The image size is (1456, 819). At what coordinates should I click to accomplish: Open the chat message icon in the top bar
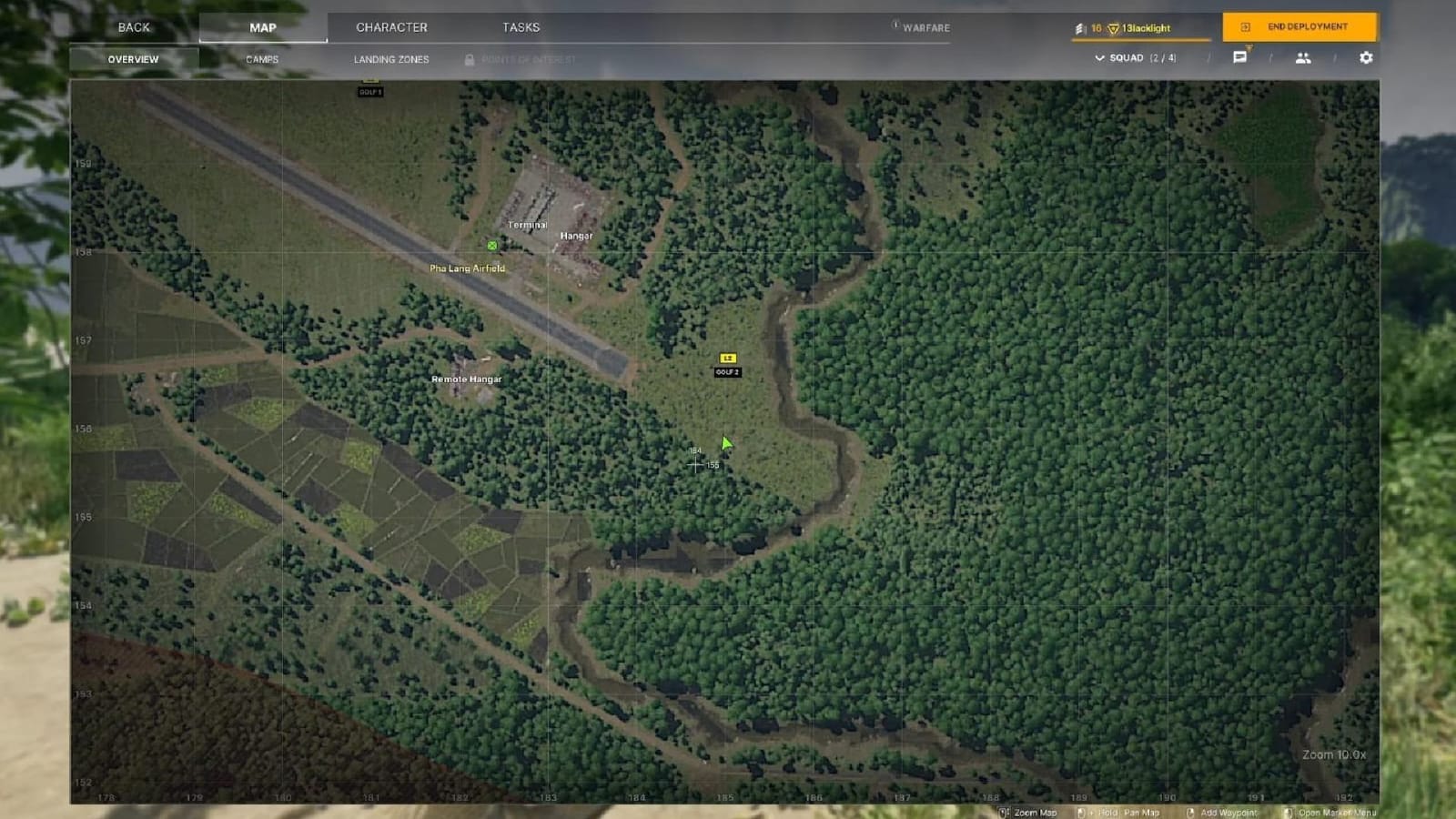[x=1240, y=56]
